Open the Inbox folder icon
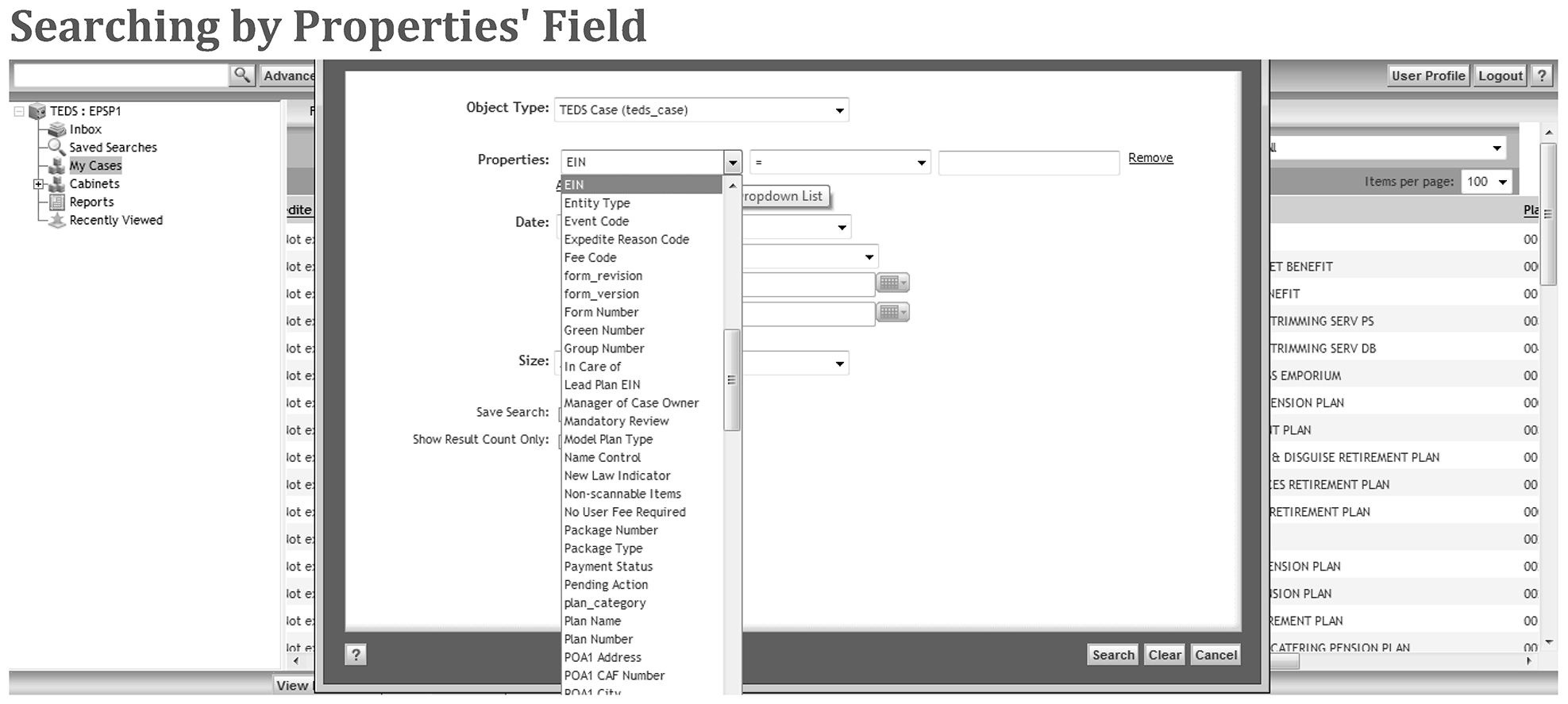The width and height of the screenshot is (1568, 704). point(56,129)
